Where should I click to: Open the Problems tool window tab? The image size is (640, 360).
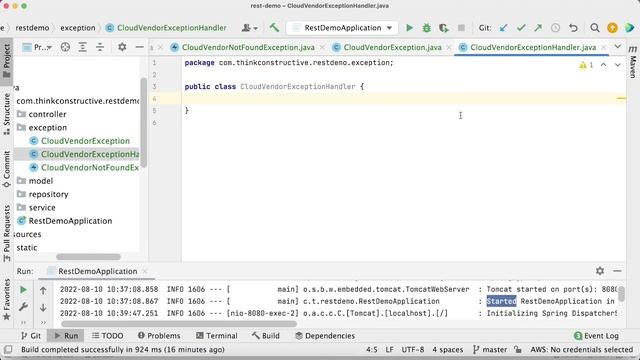click(159, 336)
